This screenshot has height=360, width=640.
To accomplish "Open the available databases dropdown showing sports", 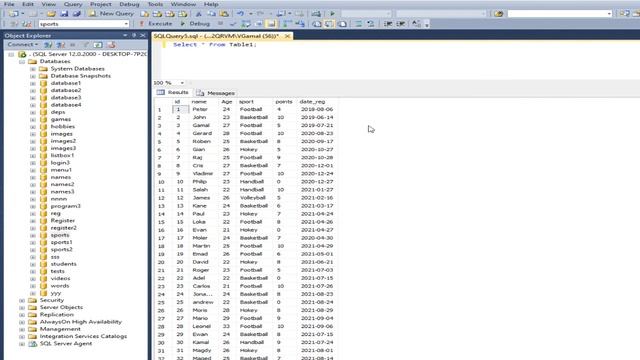I will click(x=126, y=24).
